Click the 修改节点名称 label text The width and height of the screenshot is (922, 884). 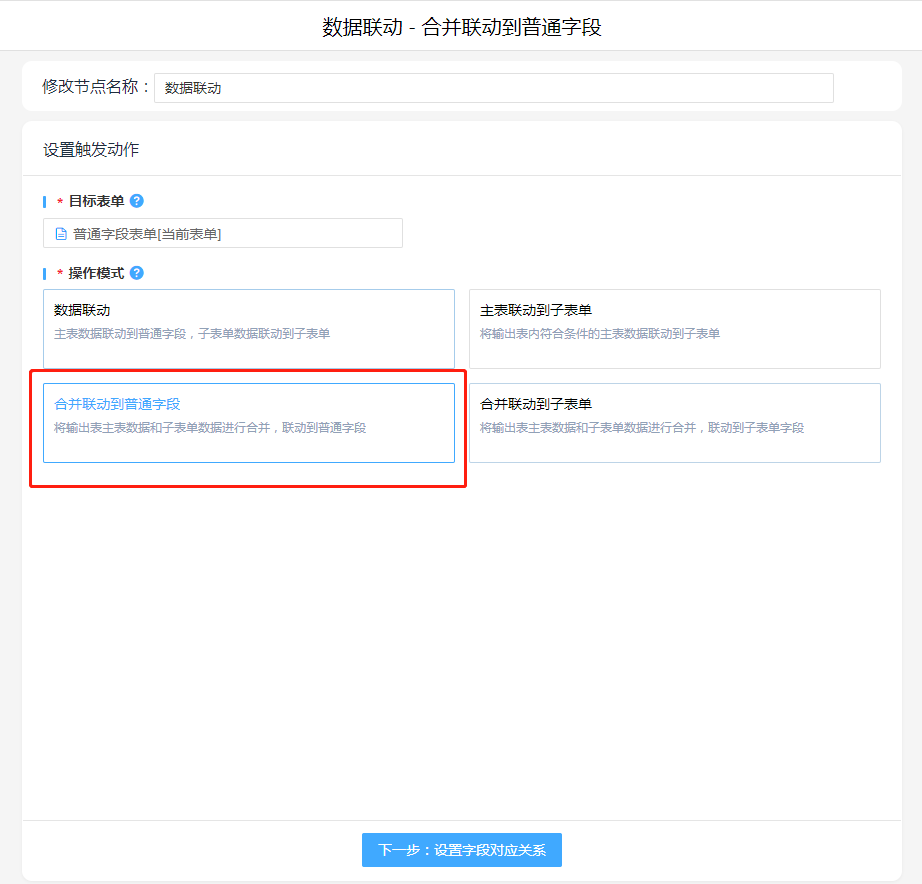(x=95, y=87)
